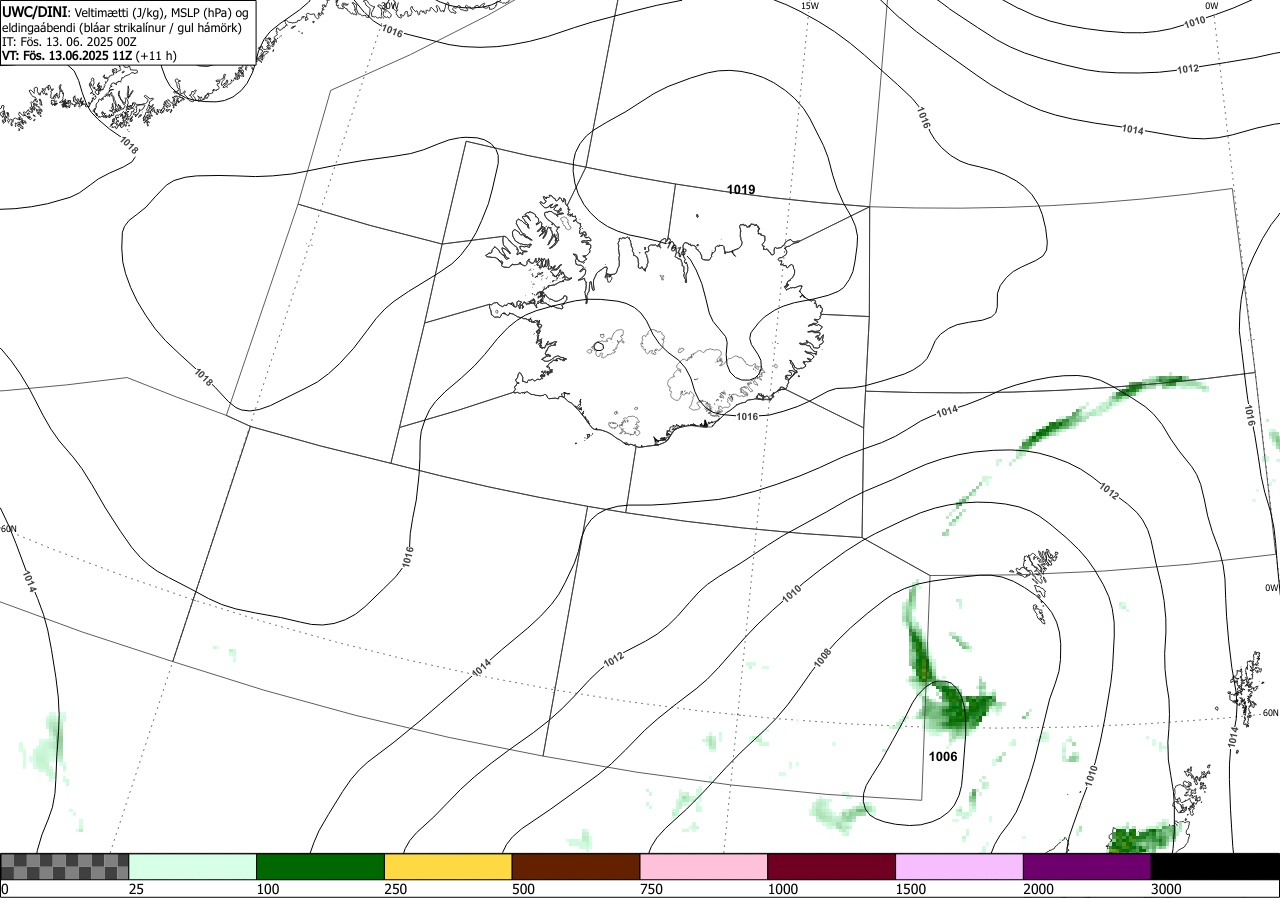Click the 1018 label beside Greenland's coast
The width and height of the screenshot is (1280, 898).
click(128, 145)
